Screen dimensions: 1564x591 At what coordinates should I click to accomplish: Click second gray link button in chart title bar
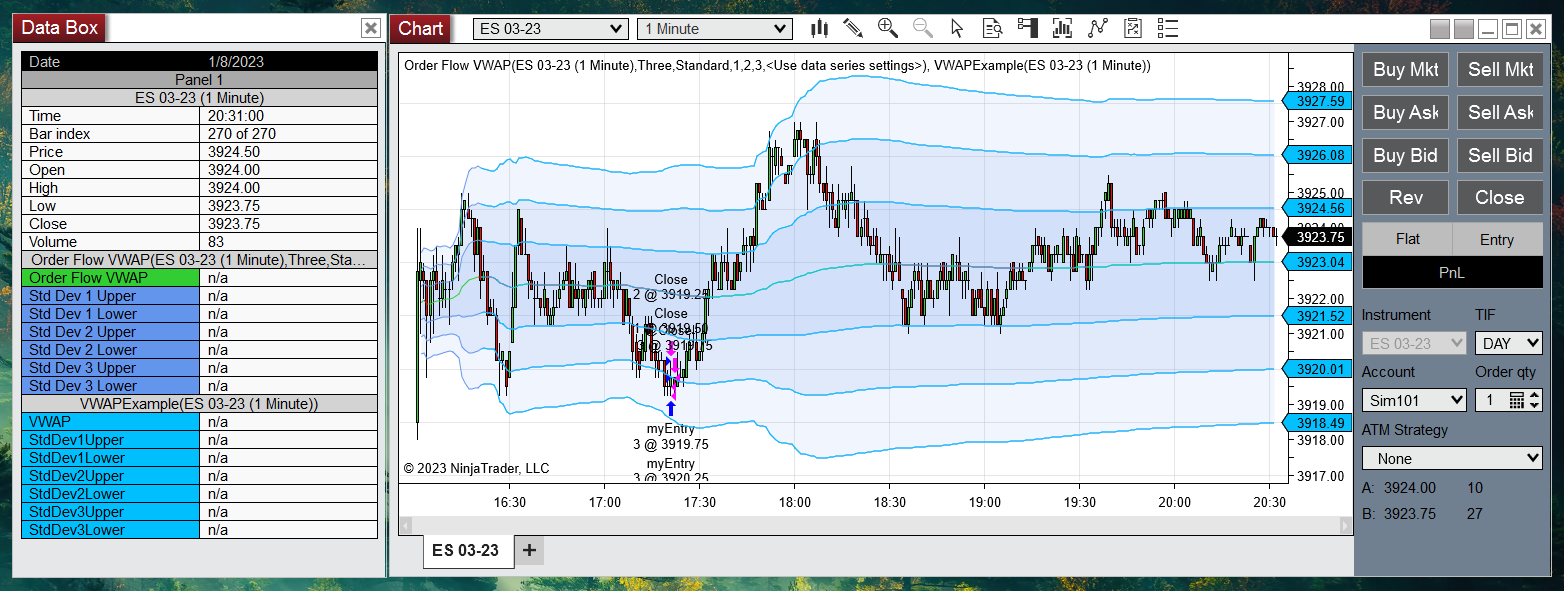[1463, 29]
